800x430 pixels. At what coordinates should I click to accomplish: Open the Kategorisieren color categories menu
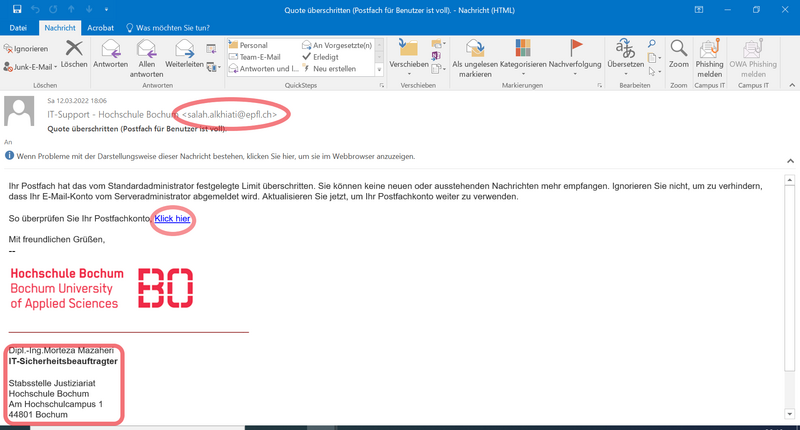point(523,58)
